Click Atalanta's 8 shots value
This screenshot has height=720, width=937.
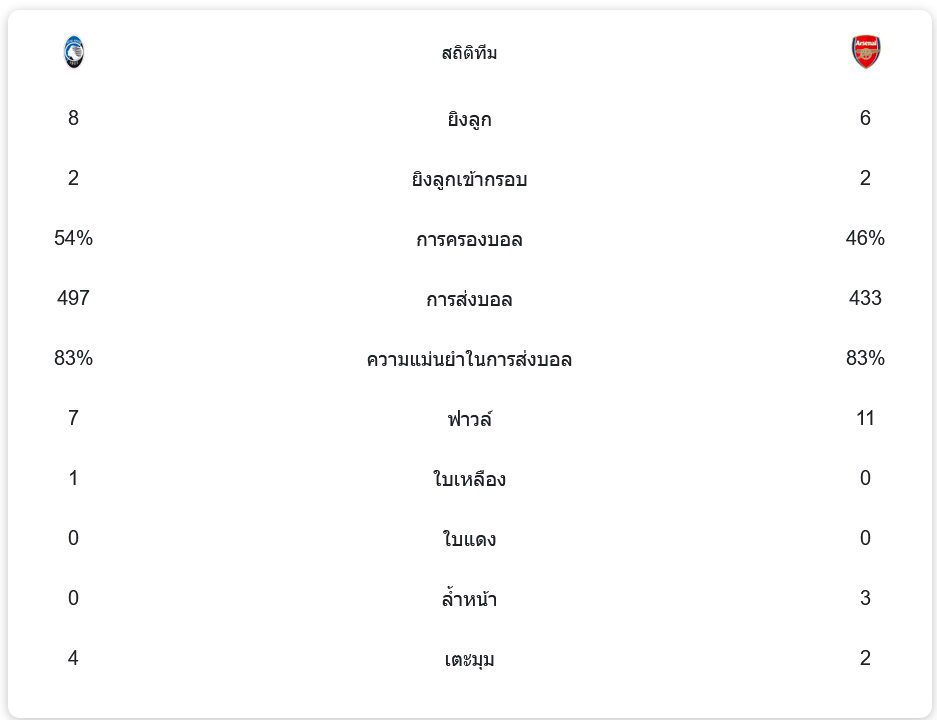[x=73, y=118]
